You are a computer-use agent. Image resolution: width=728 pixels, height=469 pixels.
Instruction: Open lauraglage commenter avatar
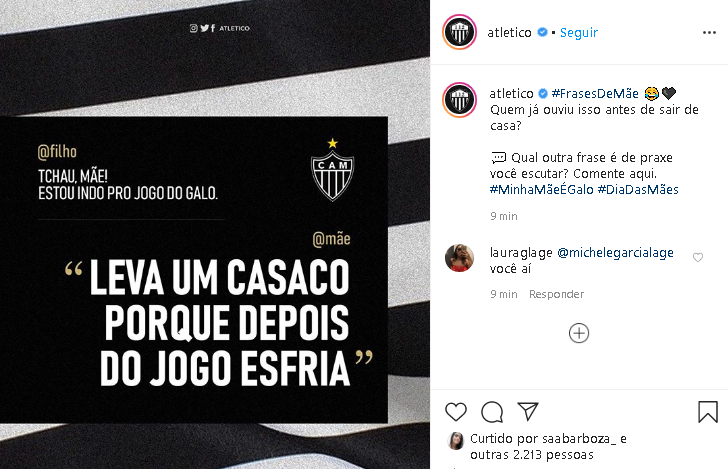[x=459, y=258]
